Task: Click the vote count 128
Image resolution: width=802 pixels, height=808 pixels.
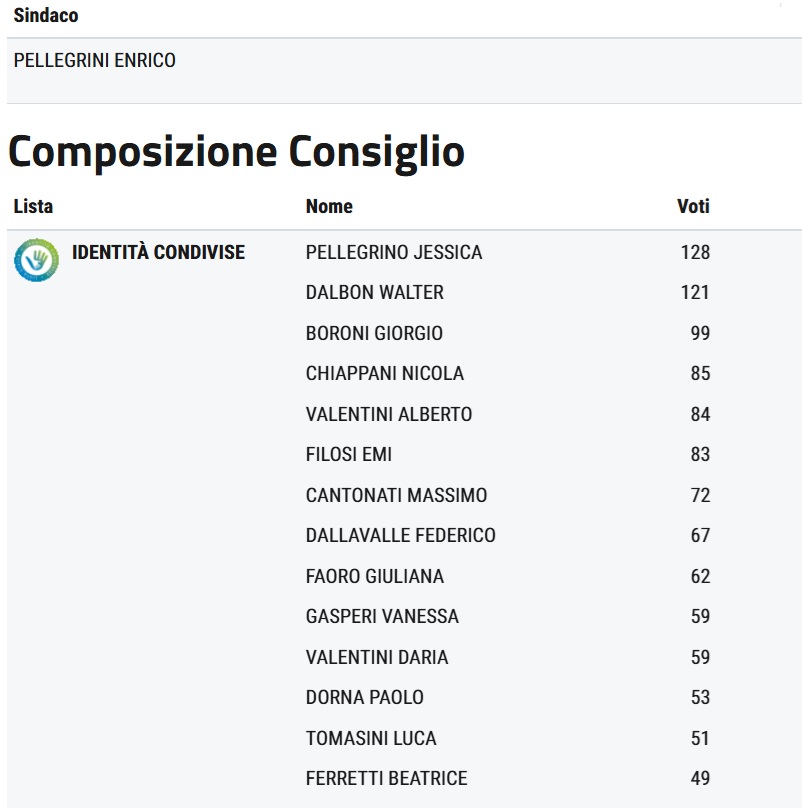Action: 695,253
